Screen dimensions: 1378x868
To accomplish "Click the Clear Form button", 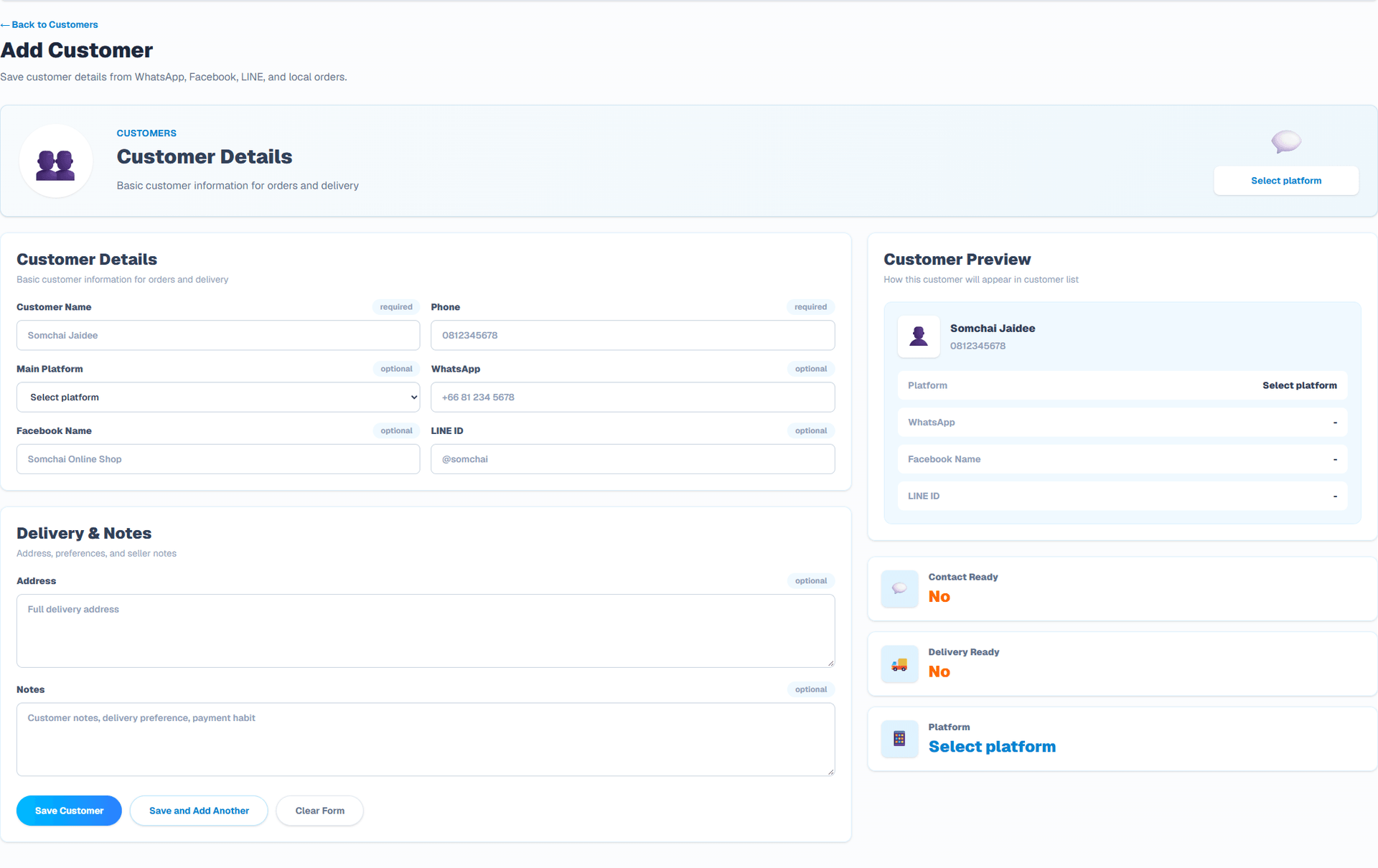I will (x=319, y=811).
